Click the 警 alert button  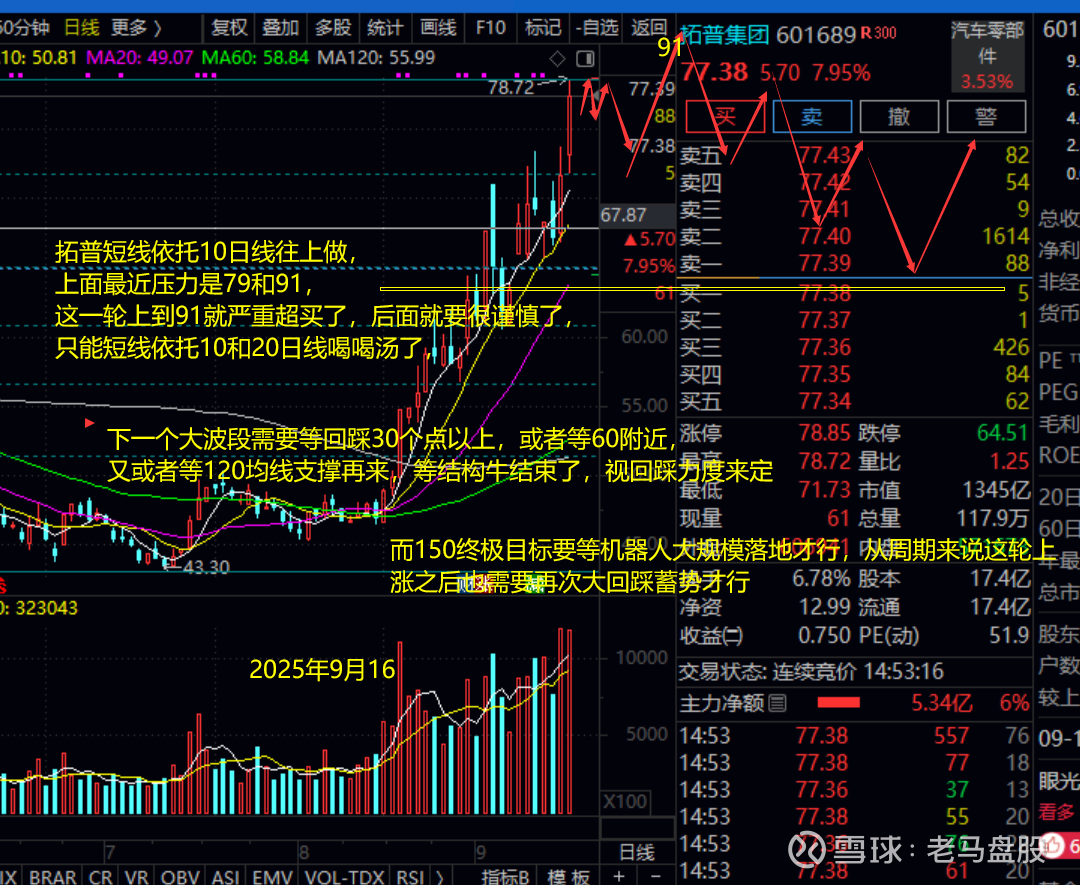point(986,116)
